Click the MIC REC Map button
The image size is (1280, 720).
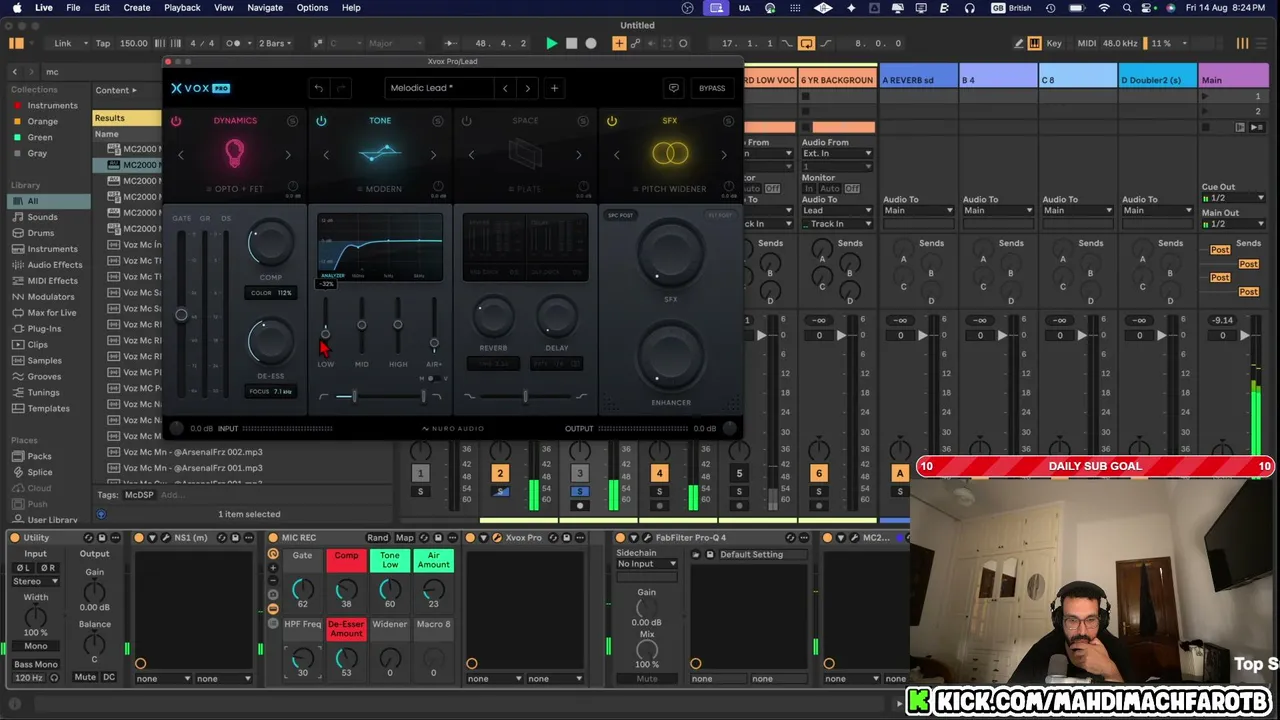[x=405, y=538]
